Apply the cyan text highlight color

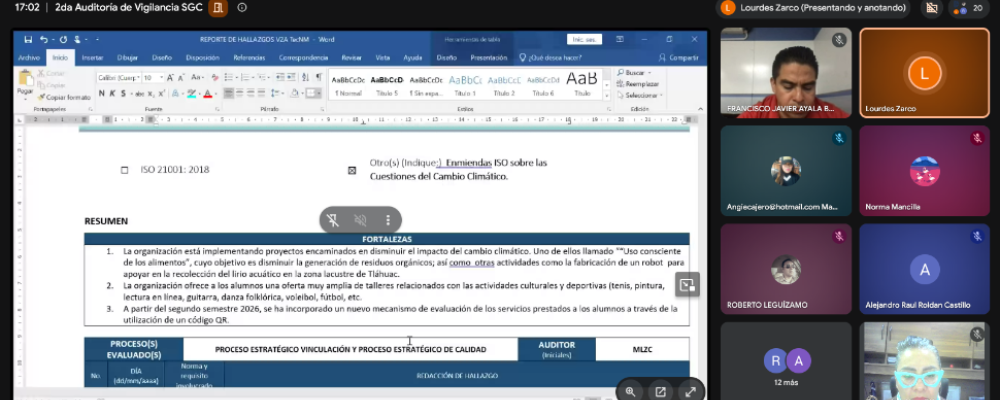point(191,94)
